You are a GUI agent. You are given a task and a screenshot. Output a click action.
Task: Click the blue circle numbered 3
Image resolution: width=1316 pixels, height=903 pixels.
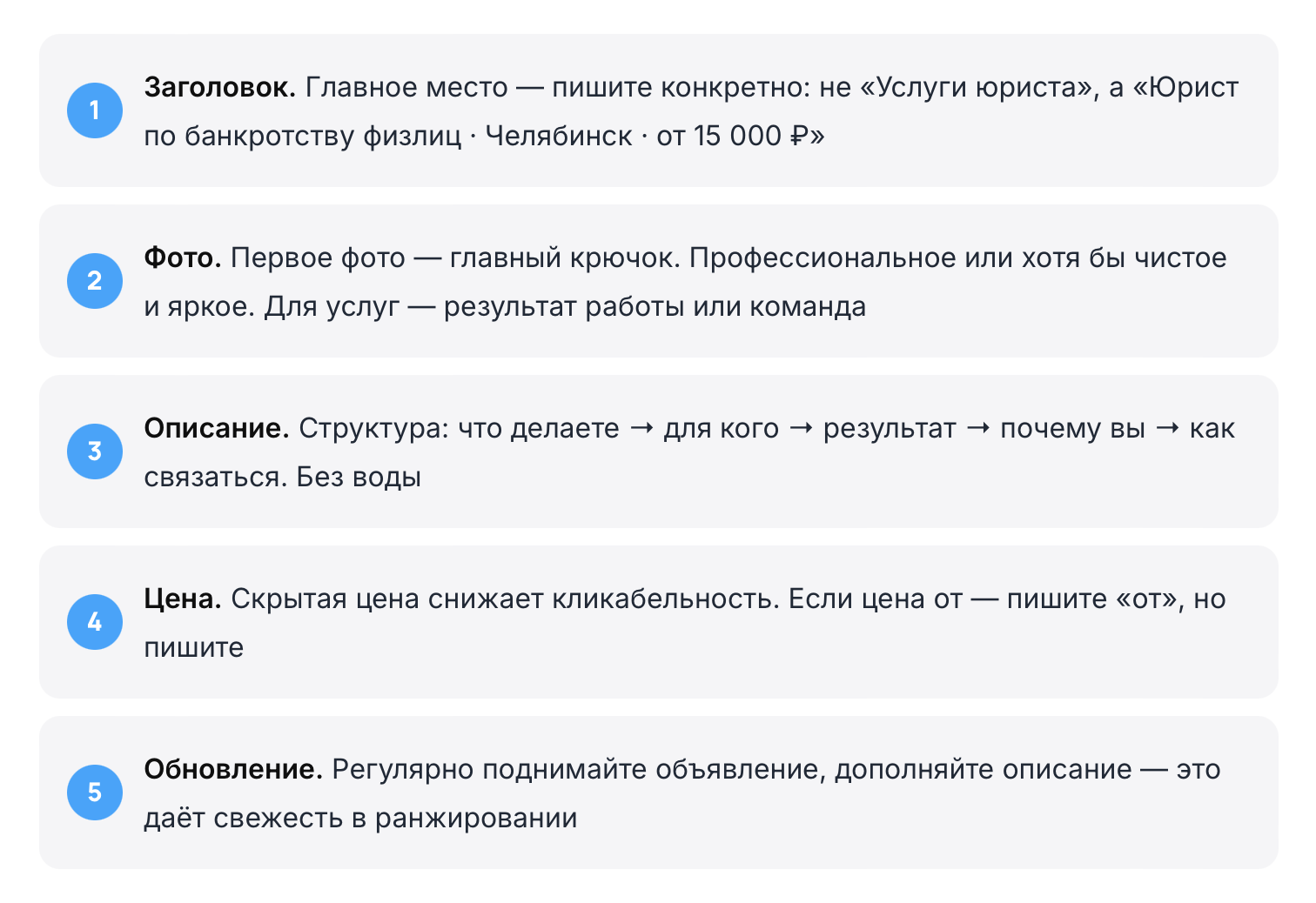tap(95, 451)
